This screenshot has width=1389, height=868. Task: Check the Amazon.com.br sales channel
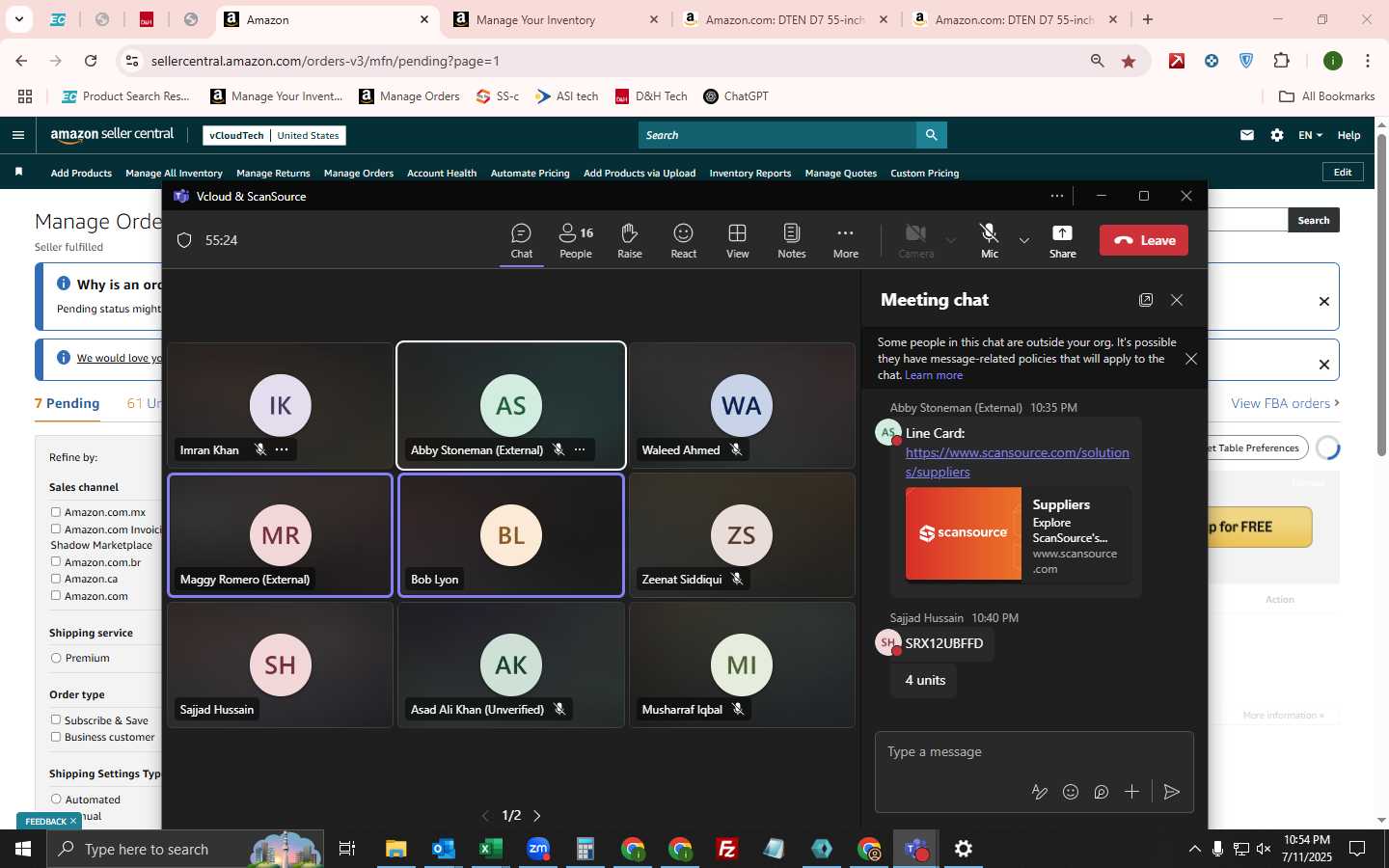pos(56,561)
